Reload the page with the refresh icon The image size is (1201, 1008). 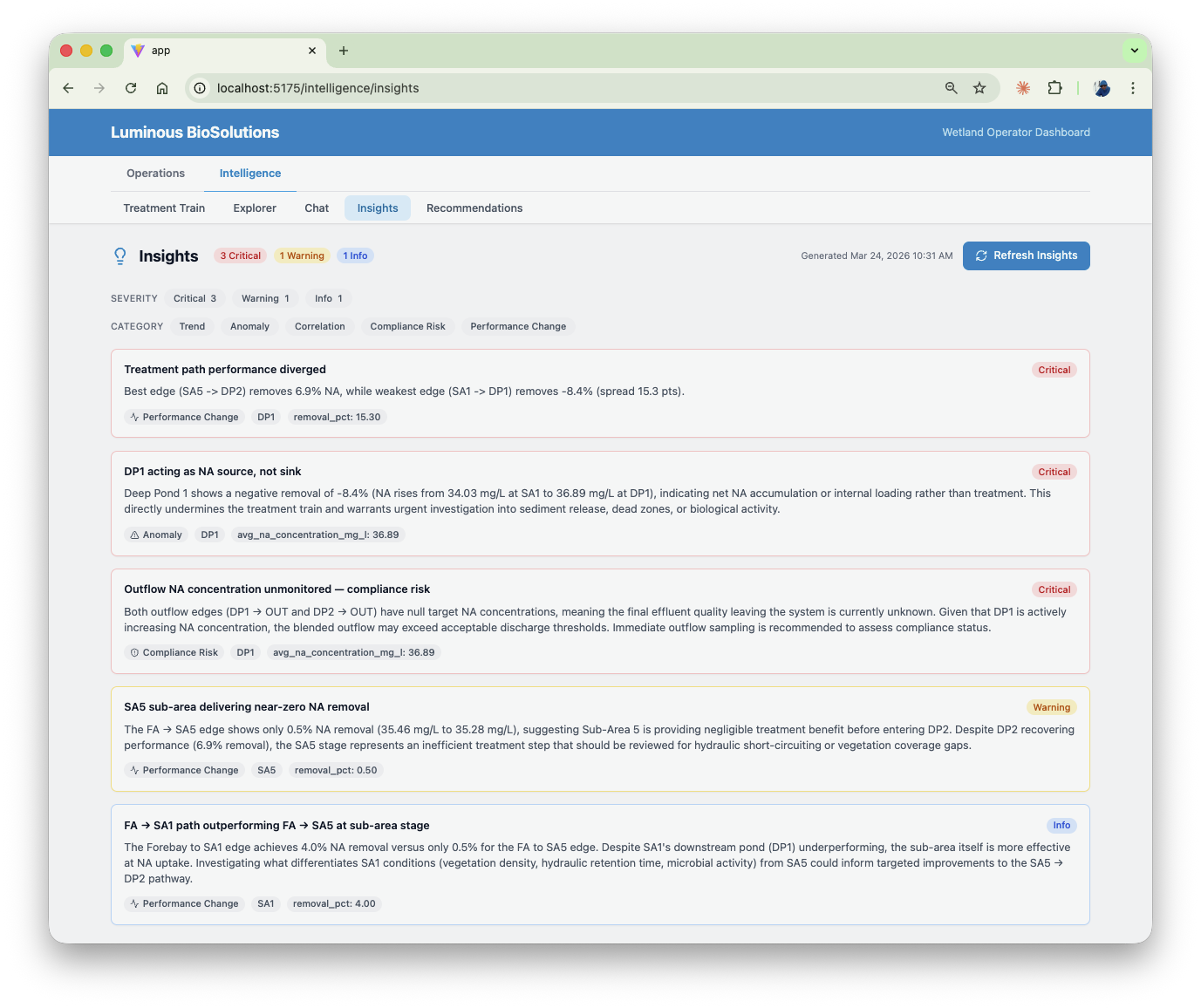pyautogui.click(x=131, y=88)
